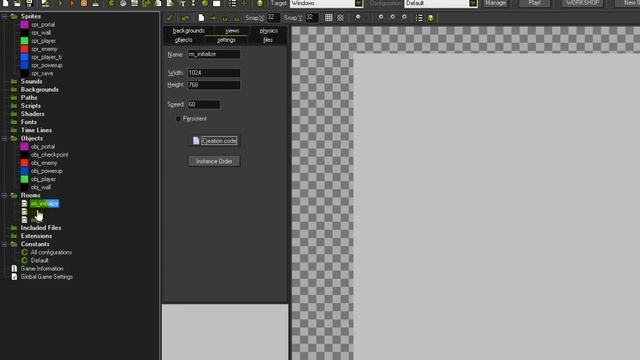This screenshot has height=360, width=640.
Task: Create a new font resource
Action: pyautogui.click(x=182, y=4)
